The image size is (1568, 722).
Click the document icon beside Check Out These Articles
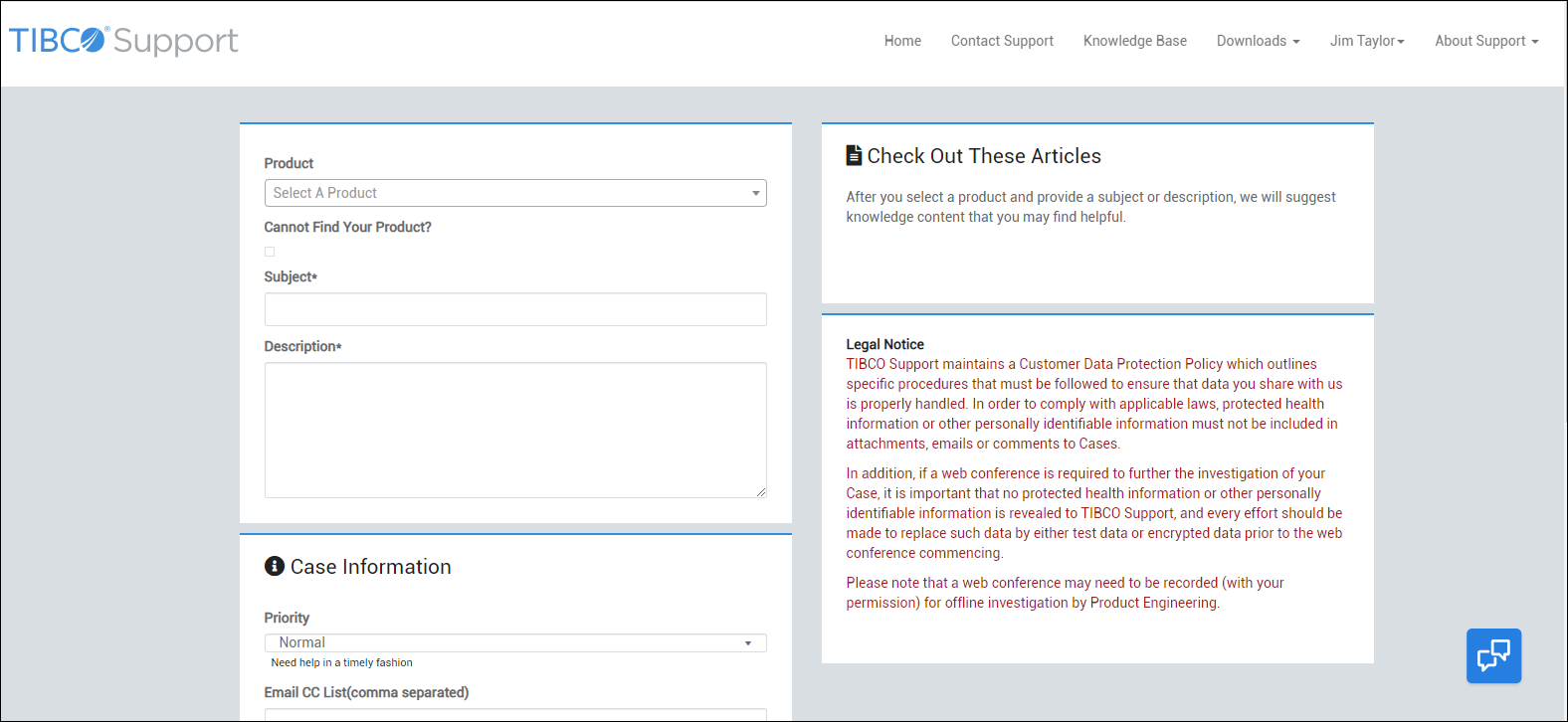(x=854, y=155)
